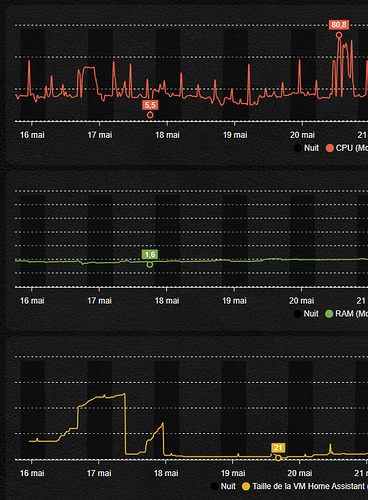368x500 pixels.
Task: Toggle the red CPU legend dot
Action: click(x=330, y=148)
